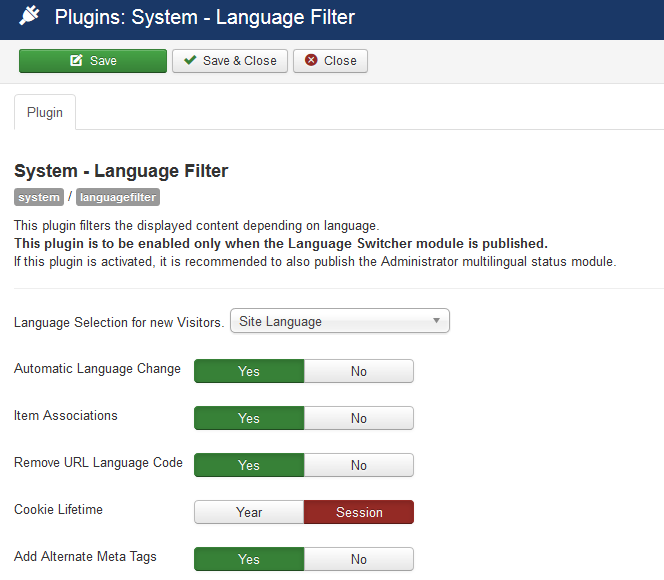Click the Site Language dropdown arrow
The height and width of the screenshot is (580, 664).
point(436,321)
